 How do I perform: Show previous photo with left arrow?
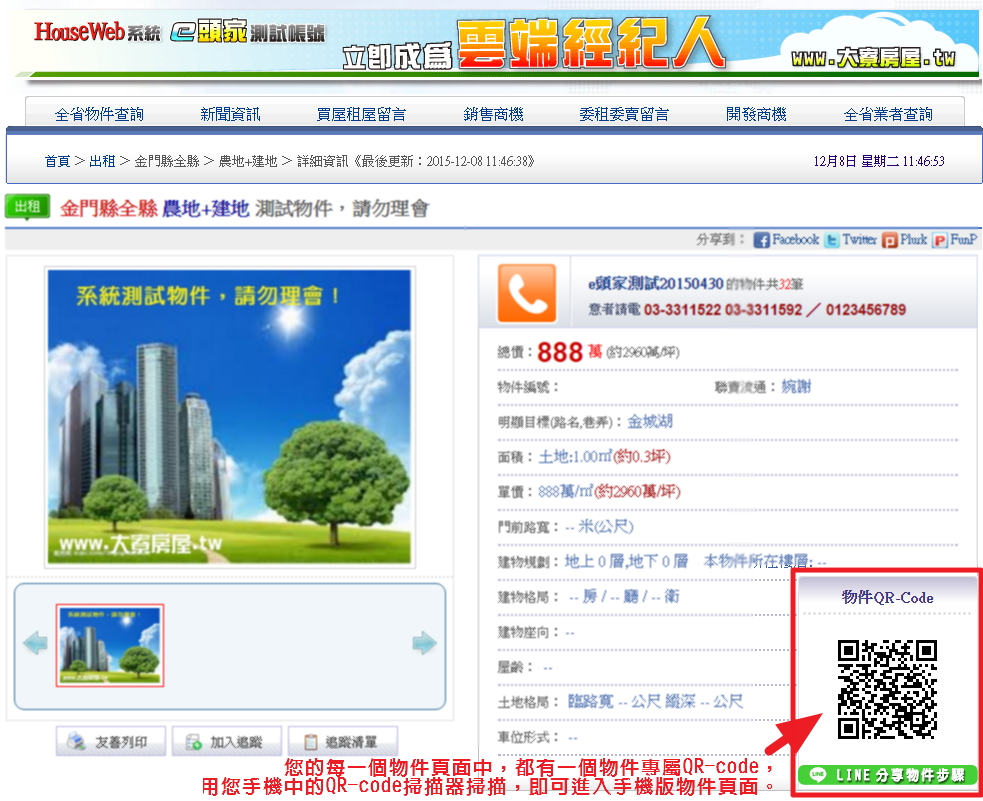[36, 644]
